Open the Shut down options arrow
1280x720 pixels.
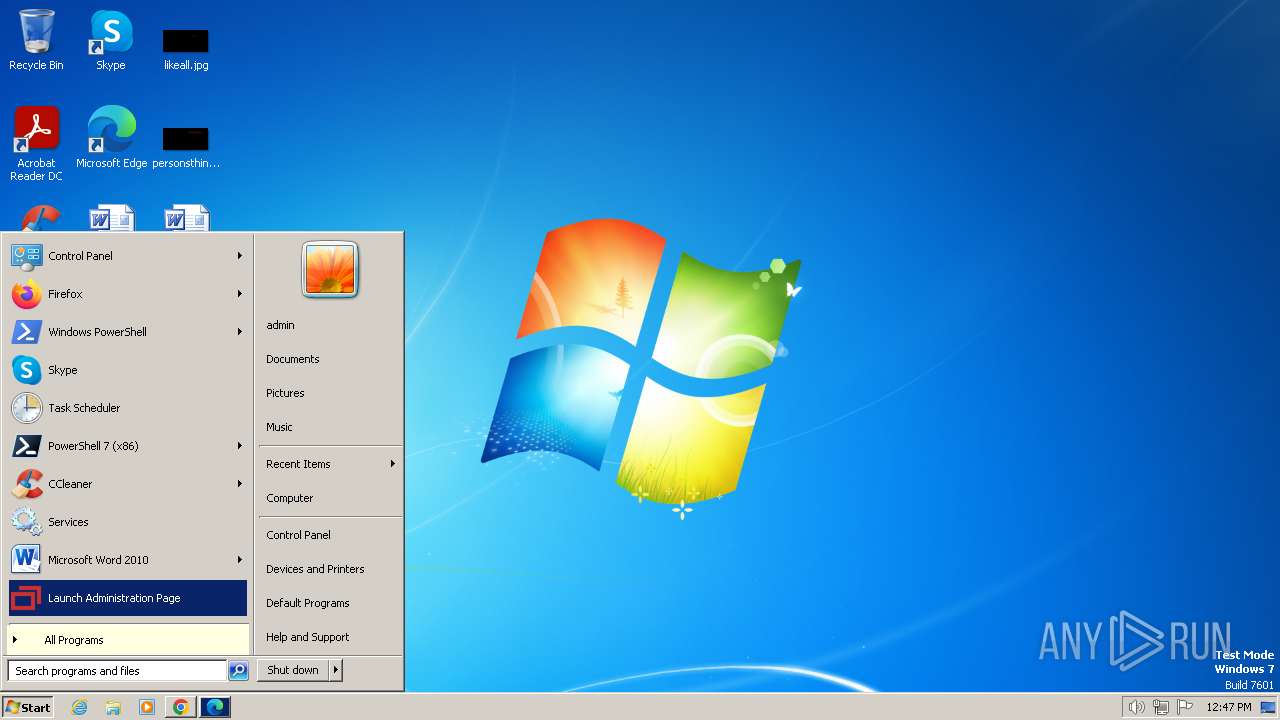pos(336,671)
